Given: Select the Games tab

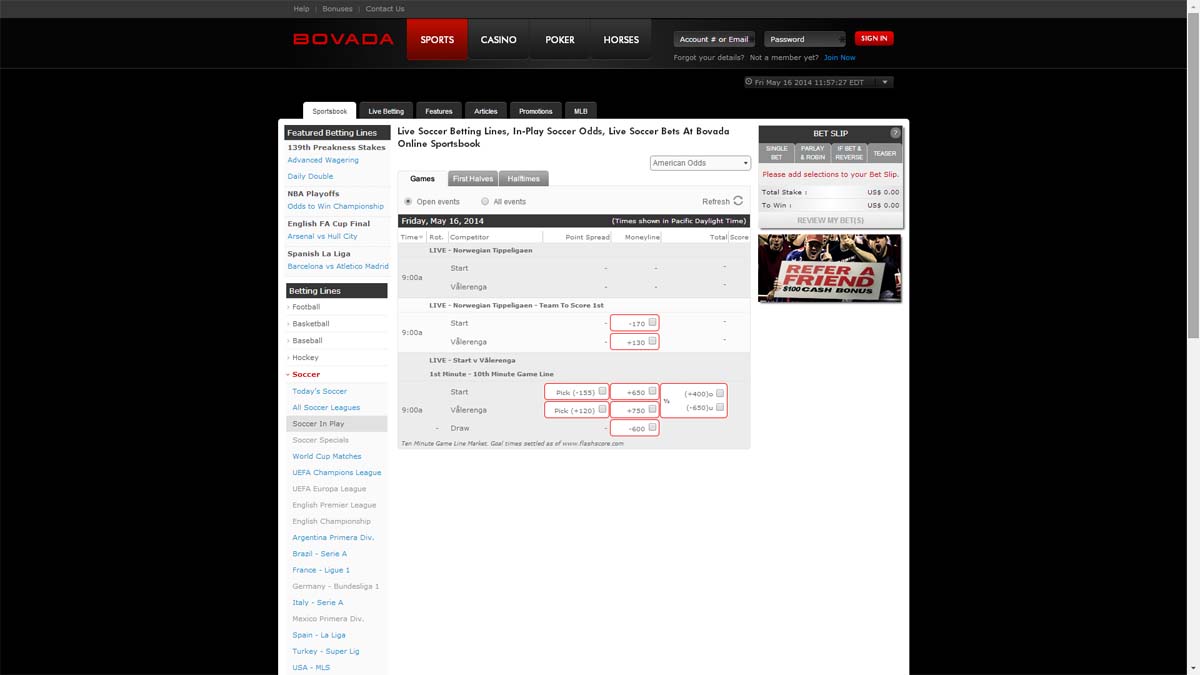Looking at the screenshot, I should pos(422,178).
